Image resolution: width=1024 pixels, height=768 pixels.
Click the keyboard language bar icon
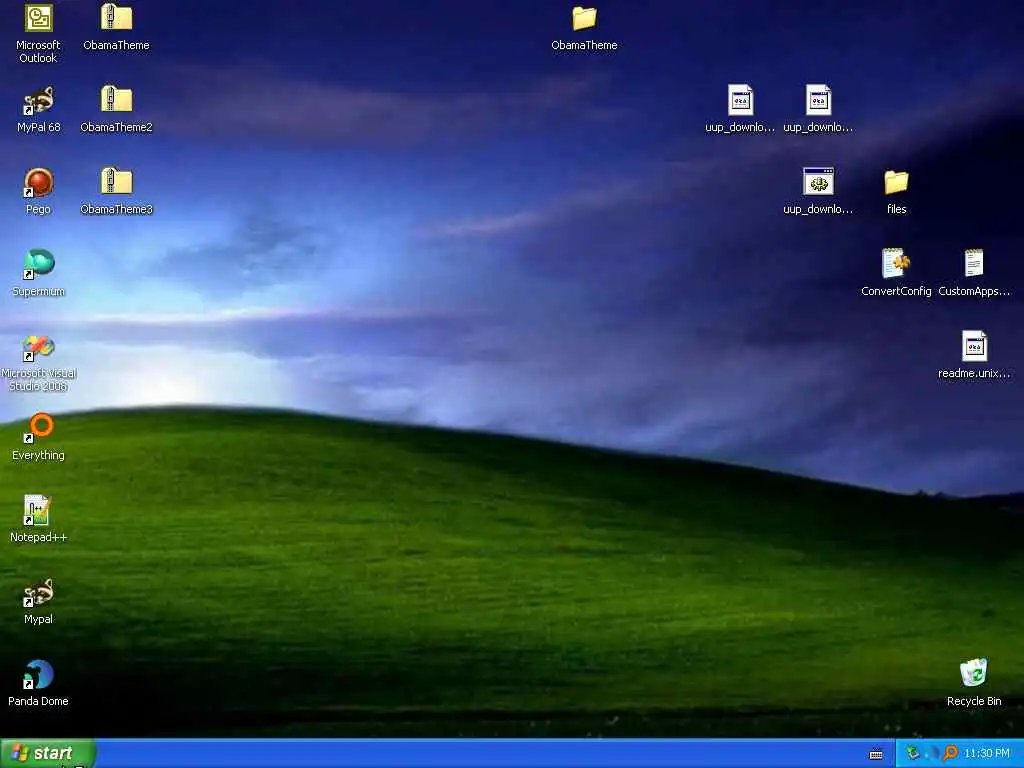(876, 754)
